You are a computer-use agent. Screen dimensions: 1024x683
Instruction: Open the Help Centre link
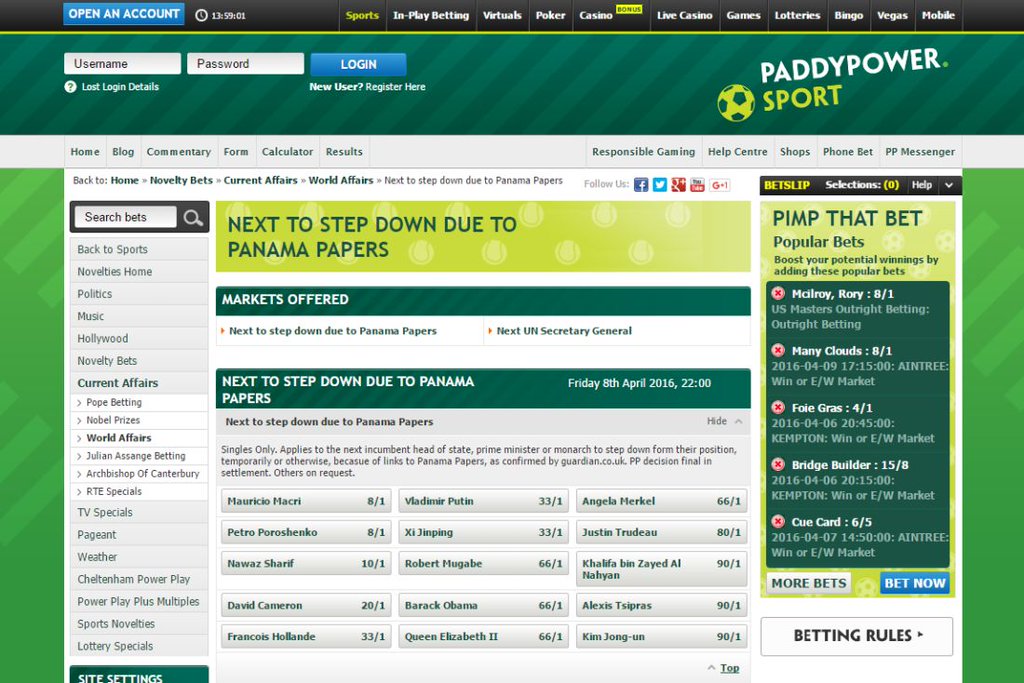point(737,151)
